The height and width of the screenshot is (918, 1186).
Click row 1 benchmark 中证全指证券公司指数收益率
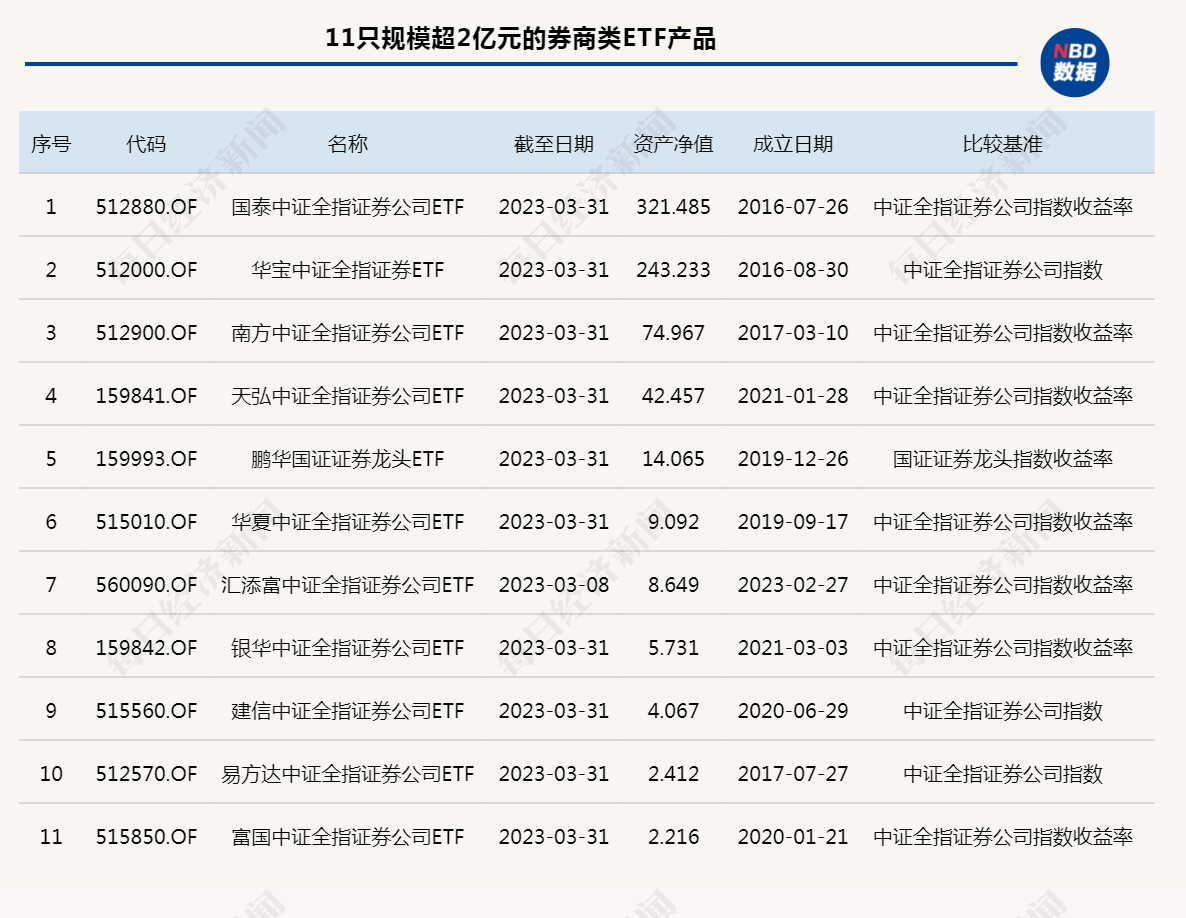(1002, 206)
